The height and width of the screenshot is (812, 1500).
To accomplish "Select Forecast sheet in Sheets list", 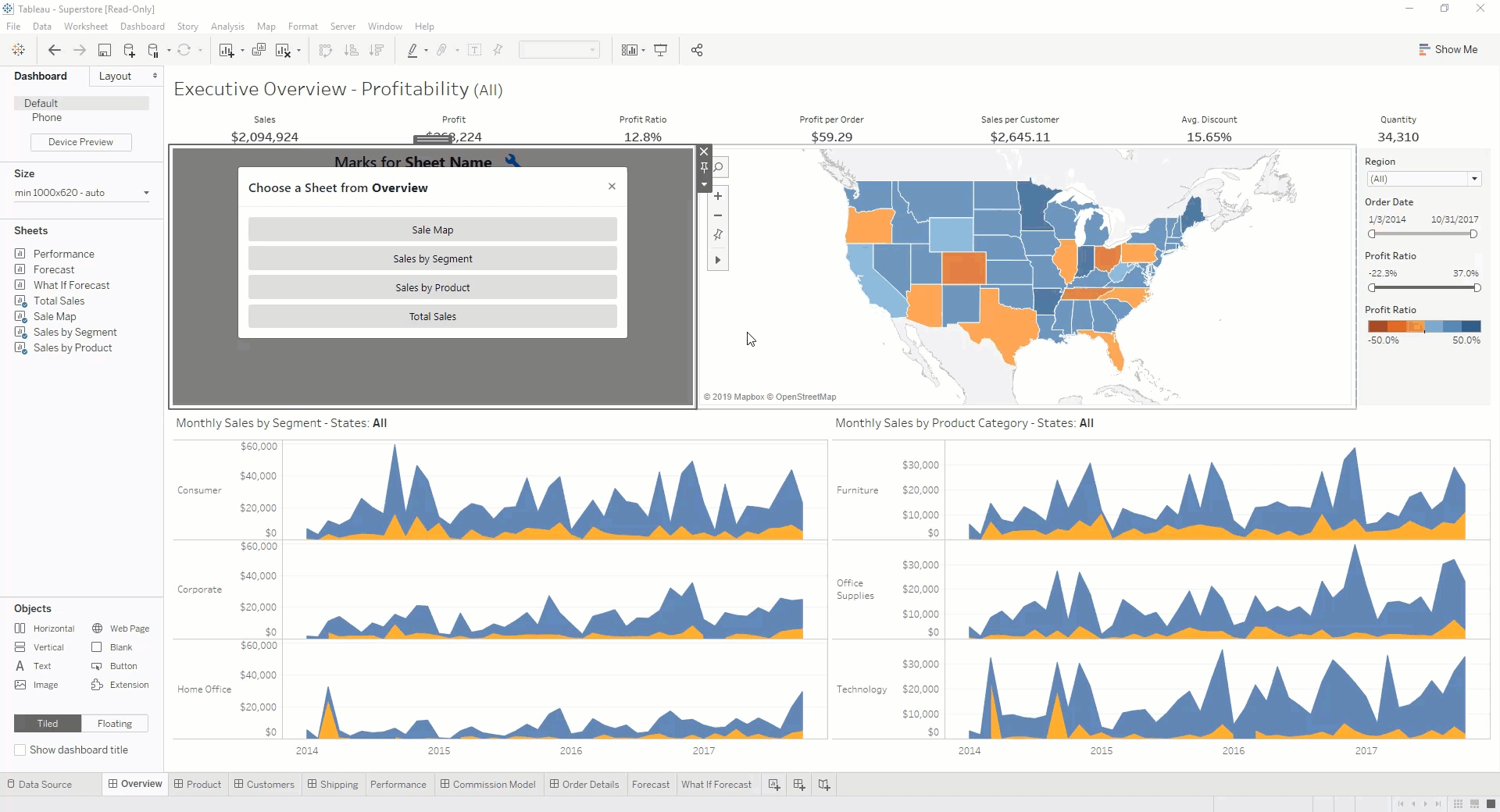I will coord(54,269).
